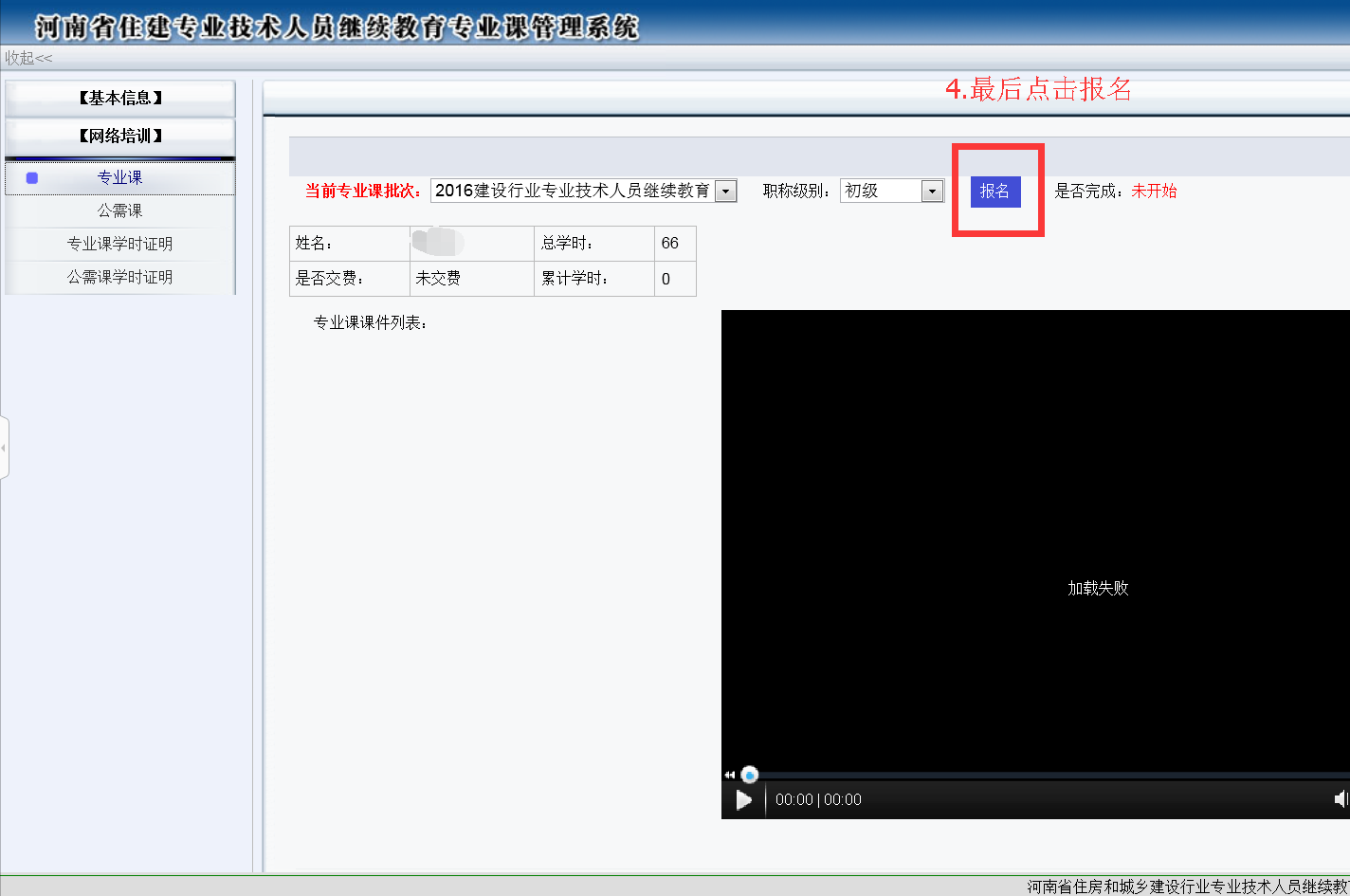Click the 是否交费 label cell
Image resolution: width=1350 pixels, height=896 pixels.
pyautogui.click(x=350, y=279)
